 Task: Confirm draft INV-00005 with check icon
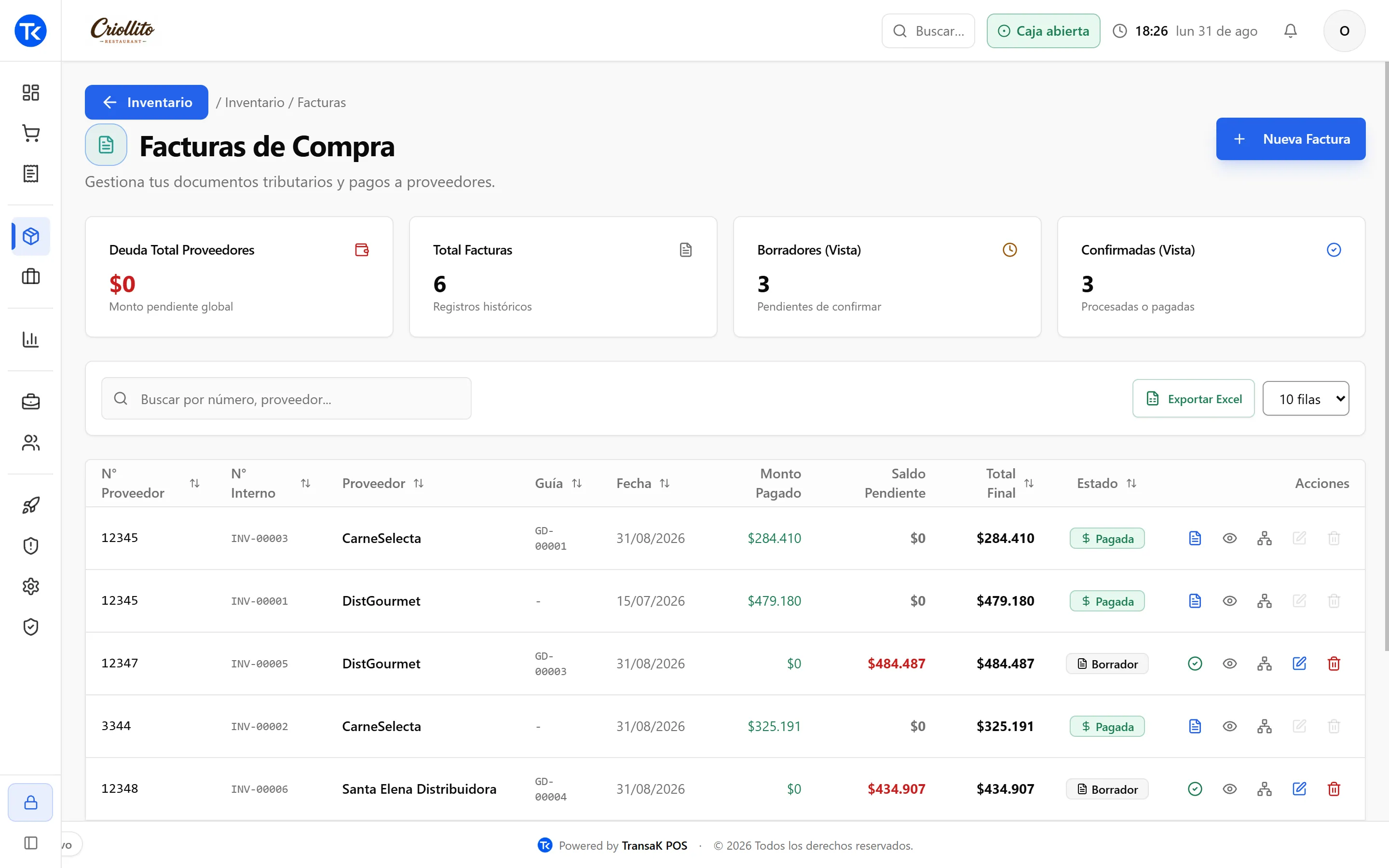pyautogui.click(x=1195, y=664)
